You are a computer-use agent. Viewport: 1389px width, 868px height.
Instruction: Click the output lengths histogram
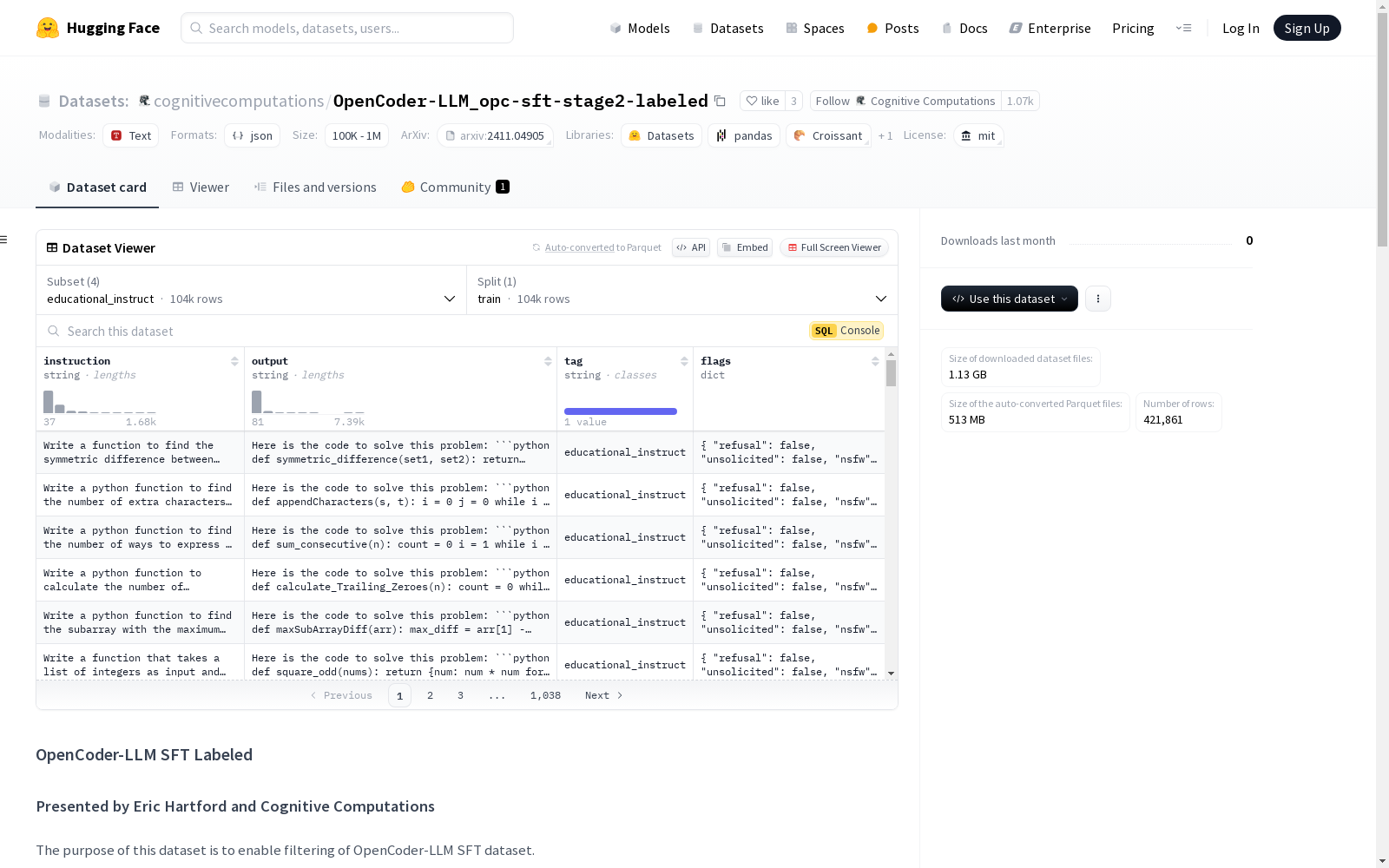(x=308, y=402)
